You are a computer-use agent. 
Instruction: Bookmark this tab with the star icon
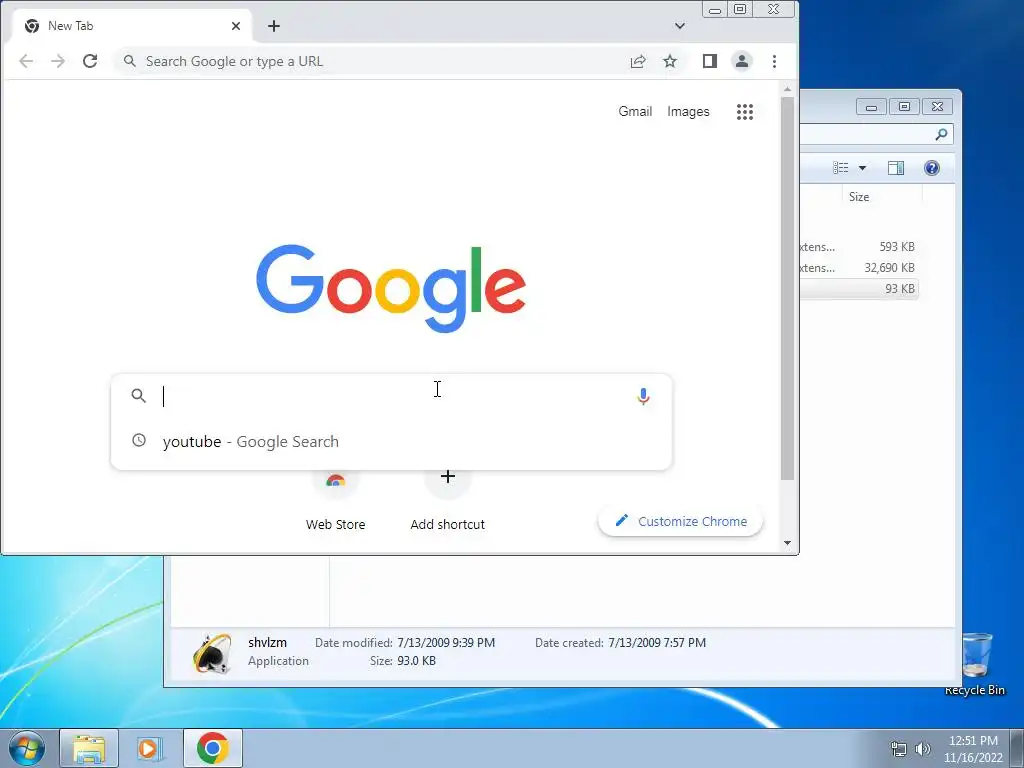pos(670,61)
